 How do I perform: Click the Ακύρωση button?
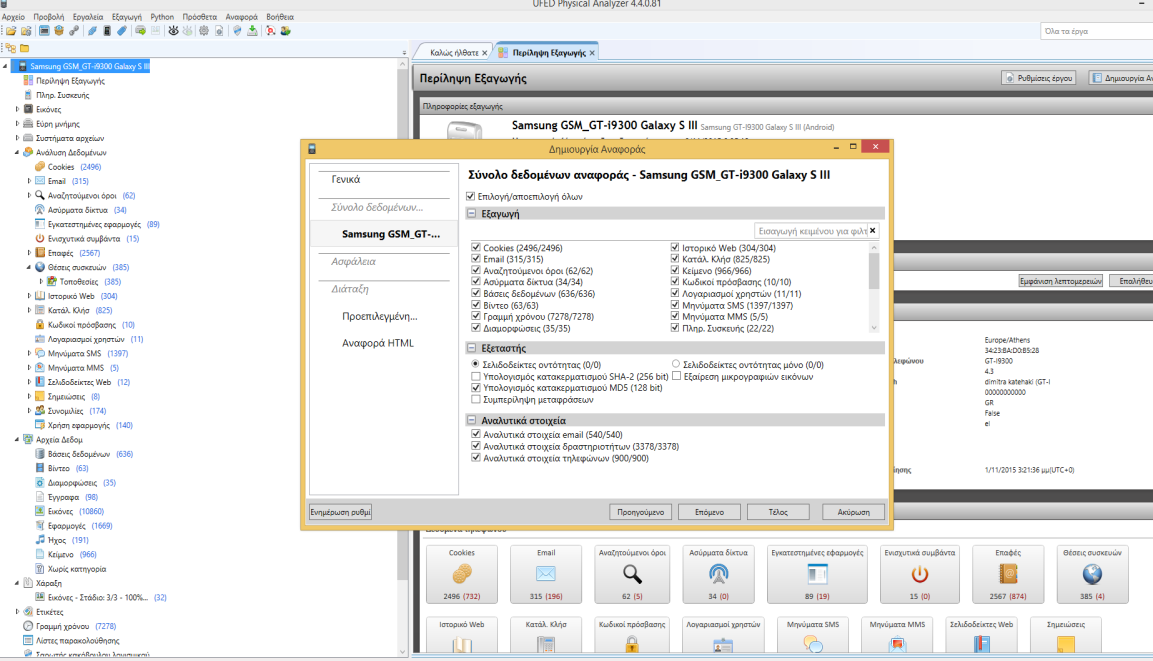(854, 512)
